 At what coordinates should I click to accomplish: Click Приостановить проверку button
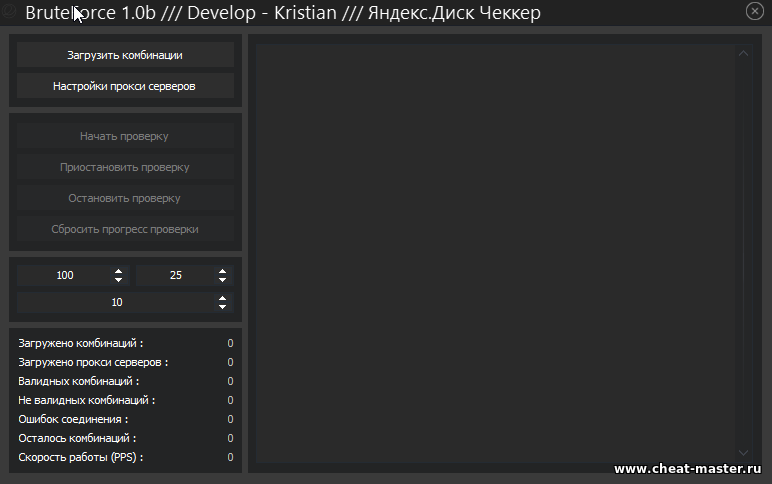coord(125,167)
